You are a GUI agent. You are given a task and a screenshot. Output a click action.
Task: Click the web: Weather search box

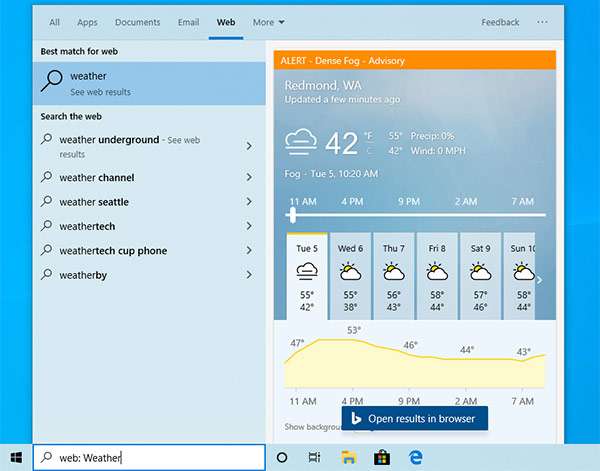tap(150, 458)
